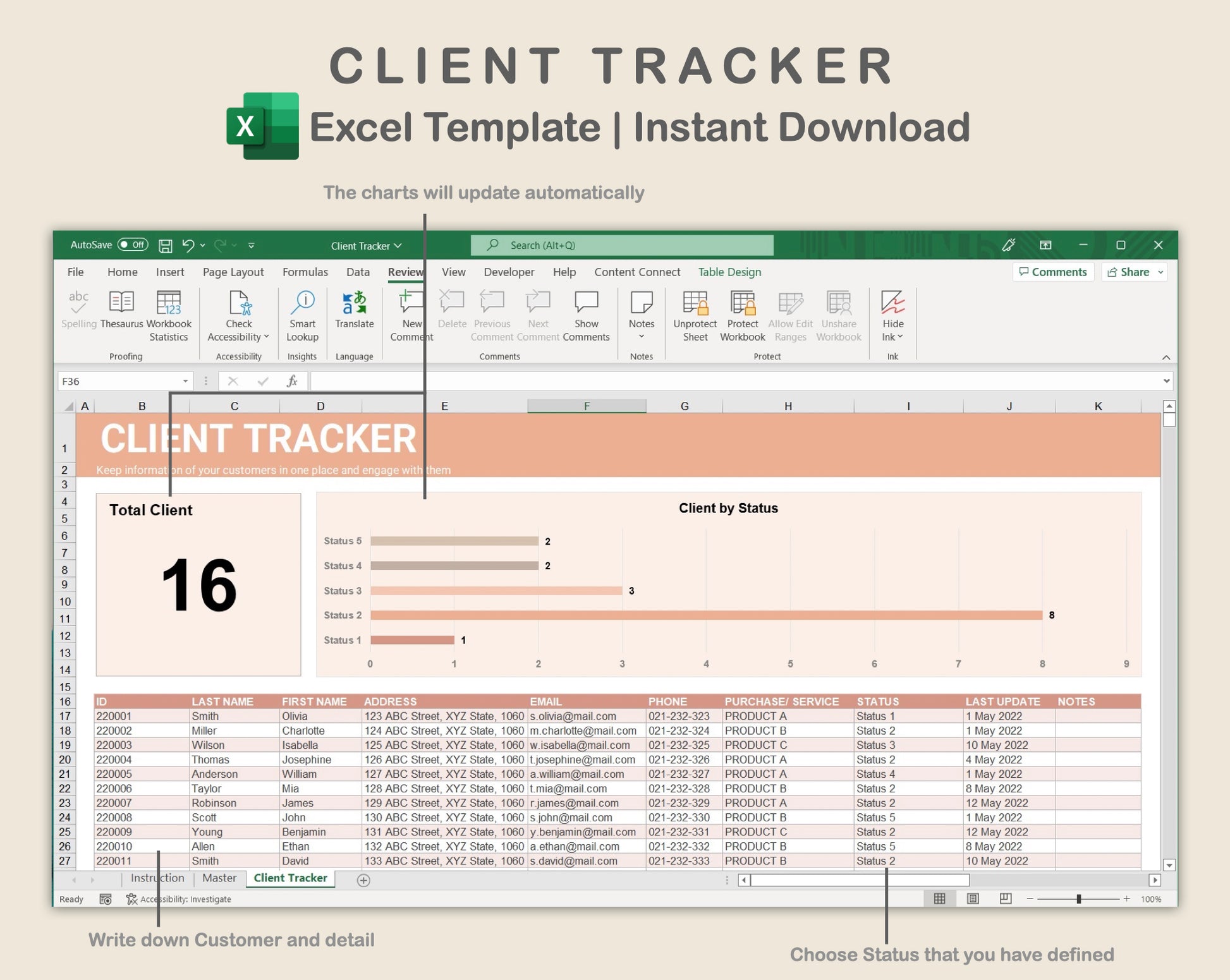Switch to Page Layout view in status bar
This screenshot has width=1230, height=980.
tap(973, 898)
